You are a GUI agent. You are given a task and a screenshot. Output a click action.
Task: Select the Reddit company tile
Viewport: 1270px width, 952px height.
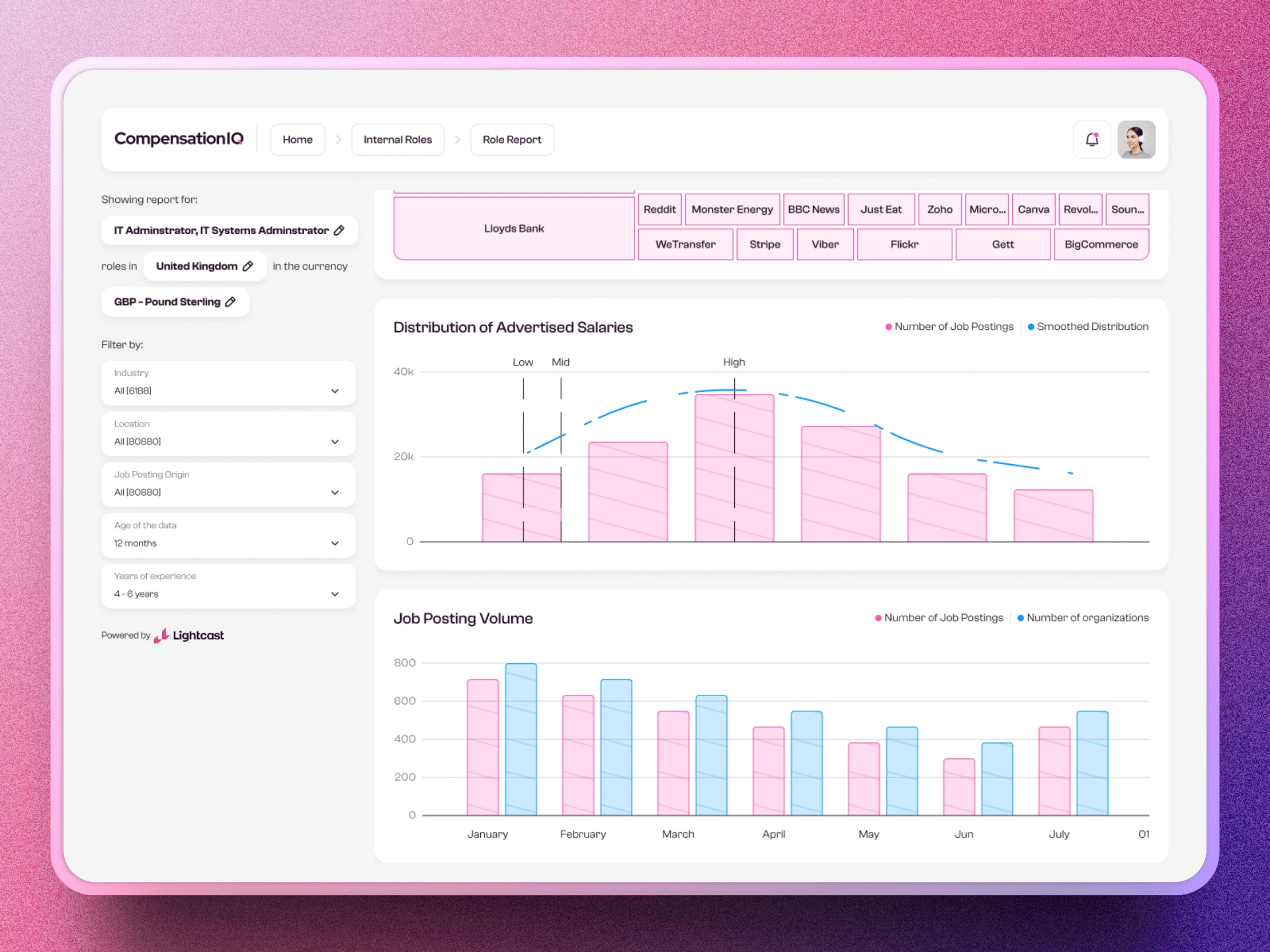pyautogui.click(x=659, y=210)
